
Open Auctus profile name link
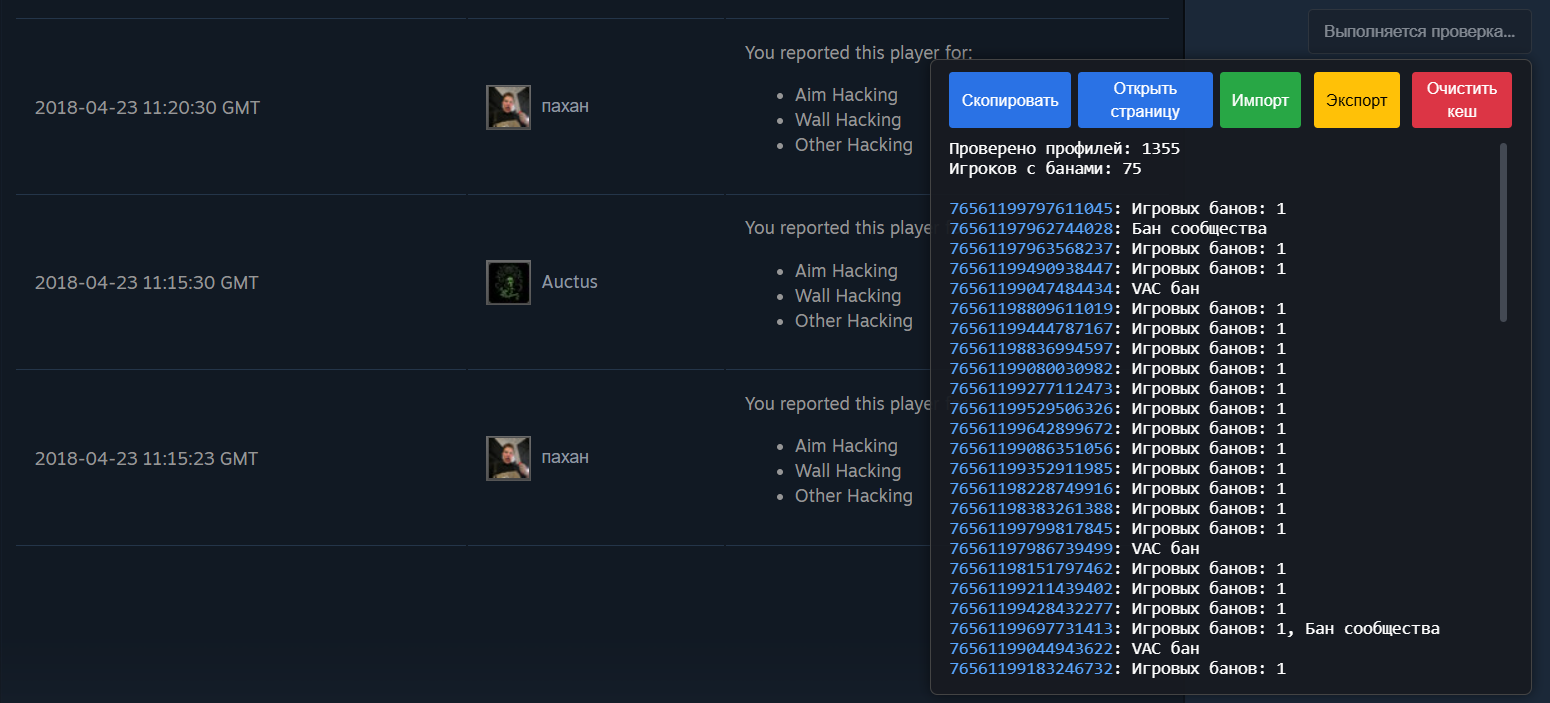click(x=570, y=282)
